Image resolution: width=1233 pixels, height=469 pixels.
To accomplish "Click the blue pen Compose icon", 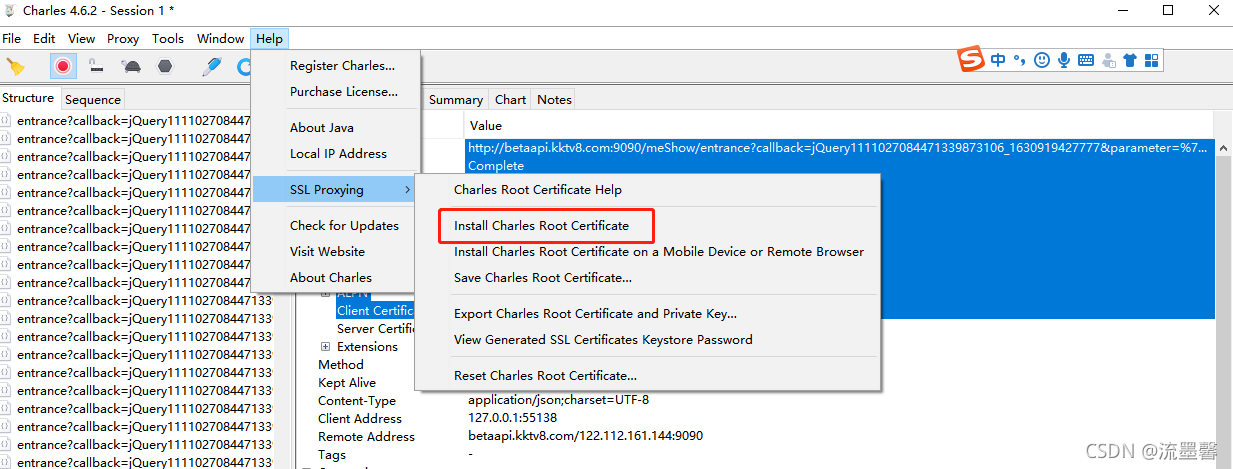I will tap(212, 67).
